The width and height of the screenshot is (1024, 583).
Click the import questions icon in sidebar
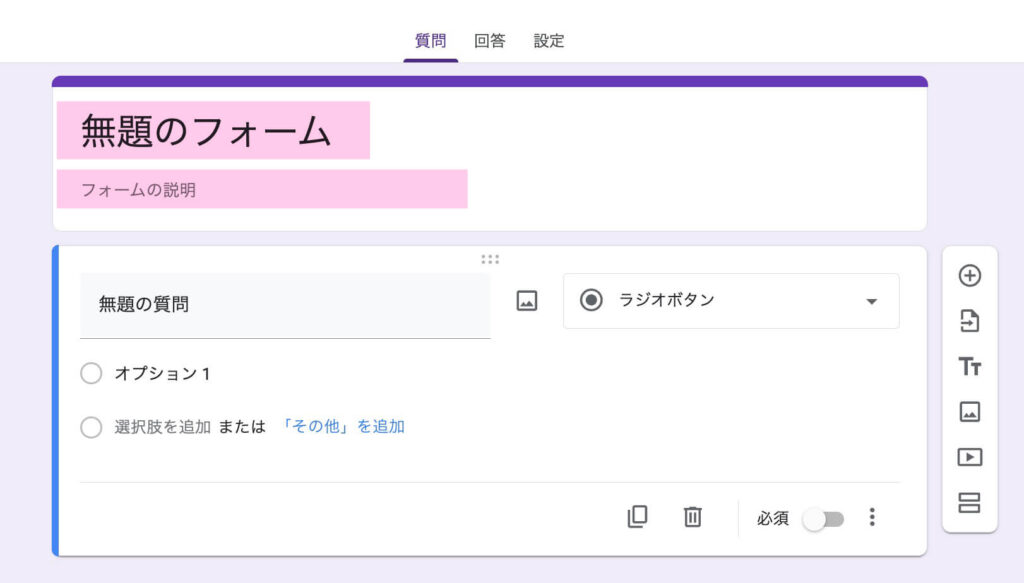969,321
